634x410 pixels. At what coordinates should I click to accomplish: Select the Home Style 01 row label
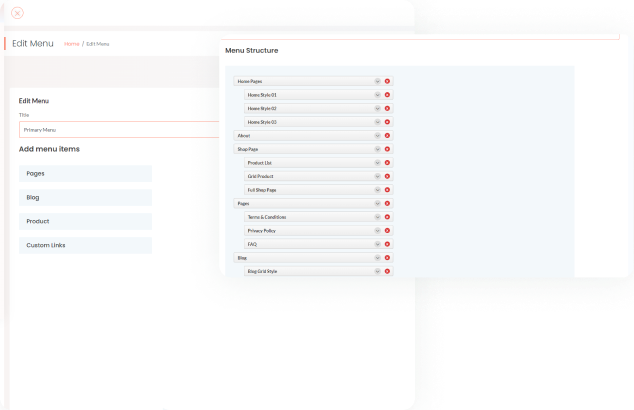point(262,95)
